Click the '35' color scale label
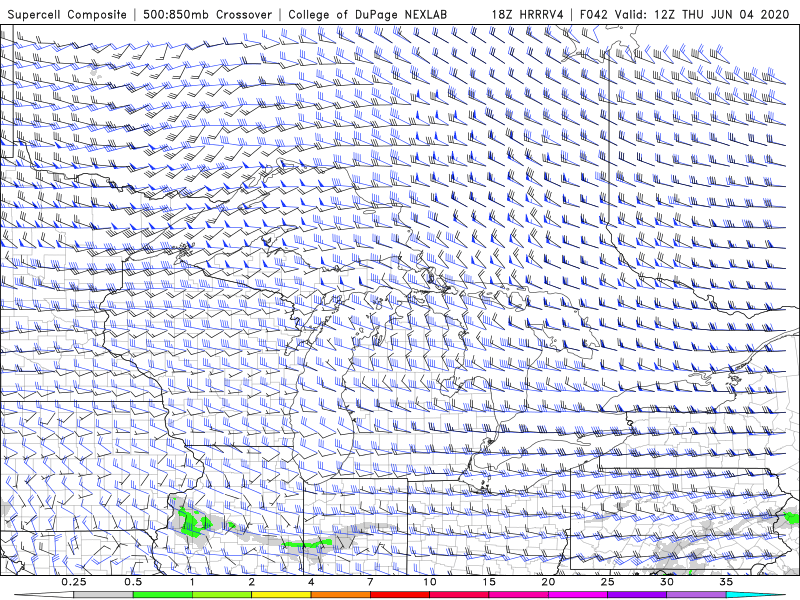800x600 pixels. click(727, 582)
